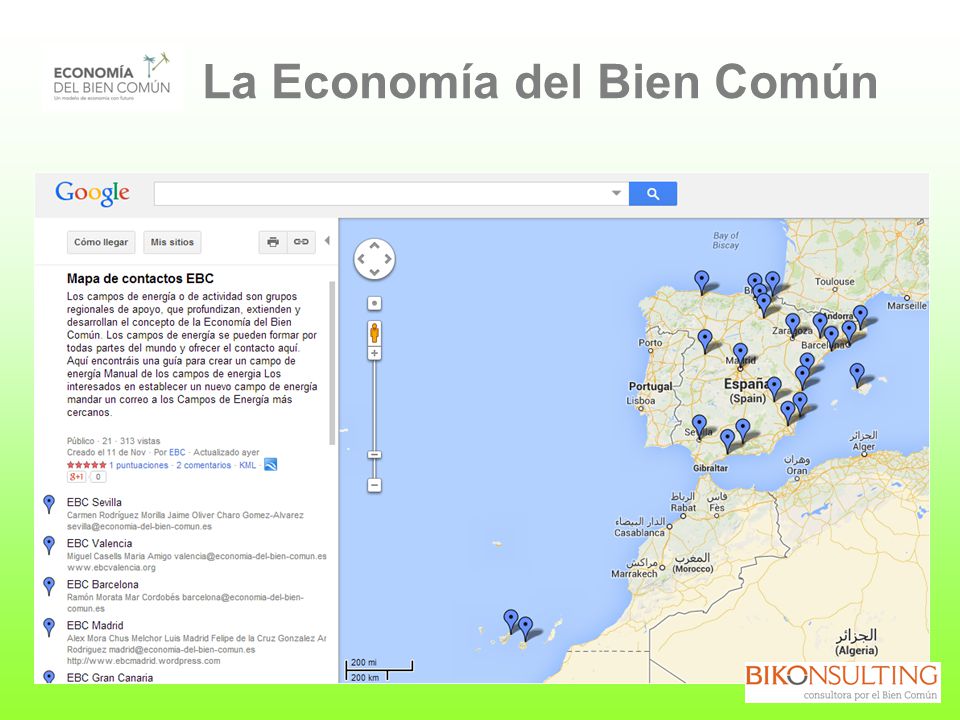Image resolution: width=960 pixels, height=720 pixels.
Task: Click the map title Mapa de contactos EBC
Action: [140, 279]
